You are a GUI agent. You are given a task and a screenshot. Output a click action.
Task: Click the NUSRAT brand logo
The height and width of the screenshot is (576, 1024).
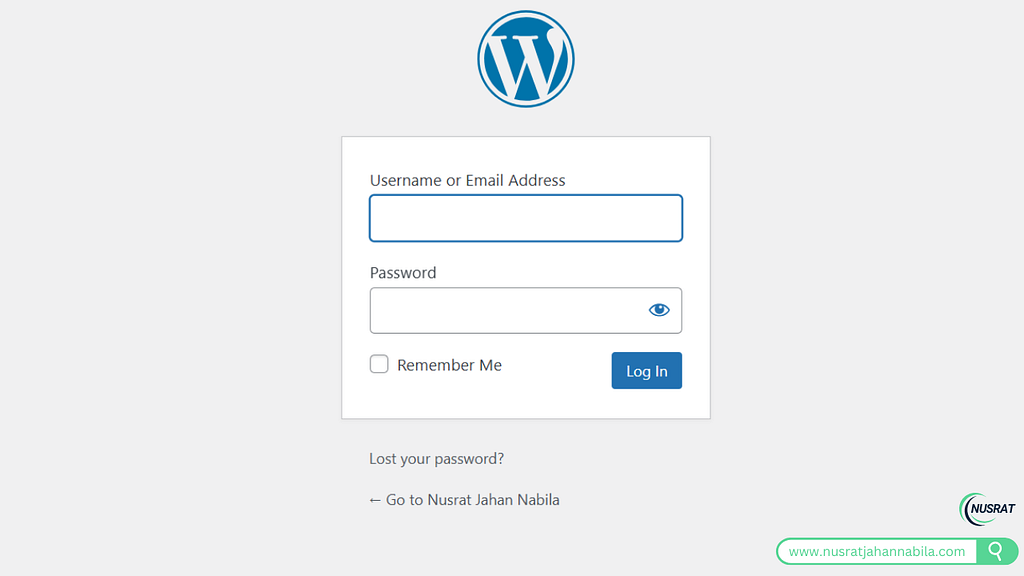pyautogui.click(x=987, y=509)
